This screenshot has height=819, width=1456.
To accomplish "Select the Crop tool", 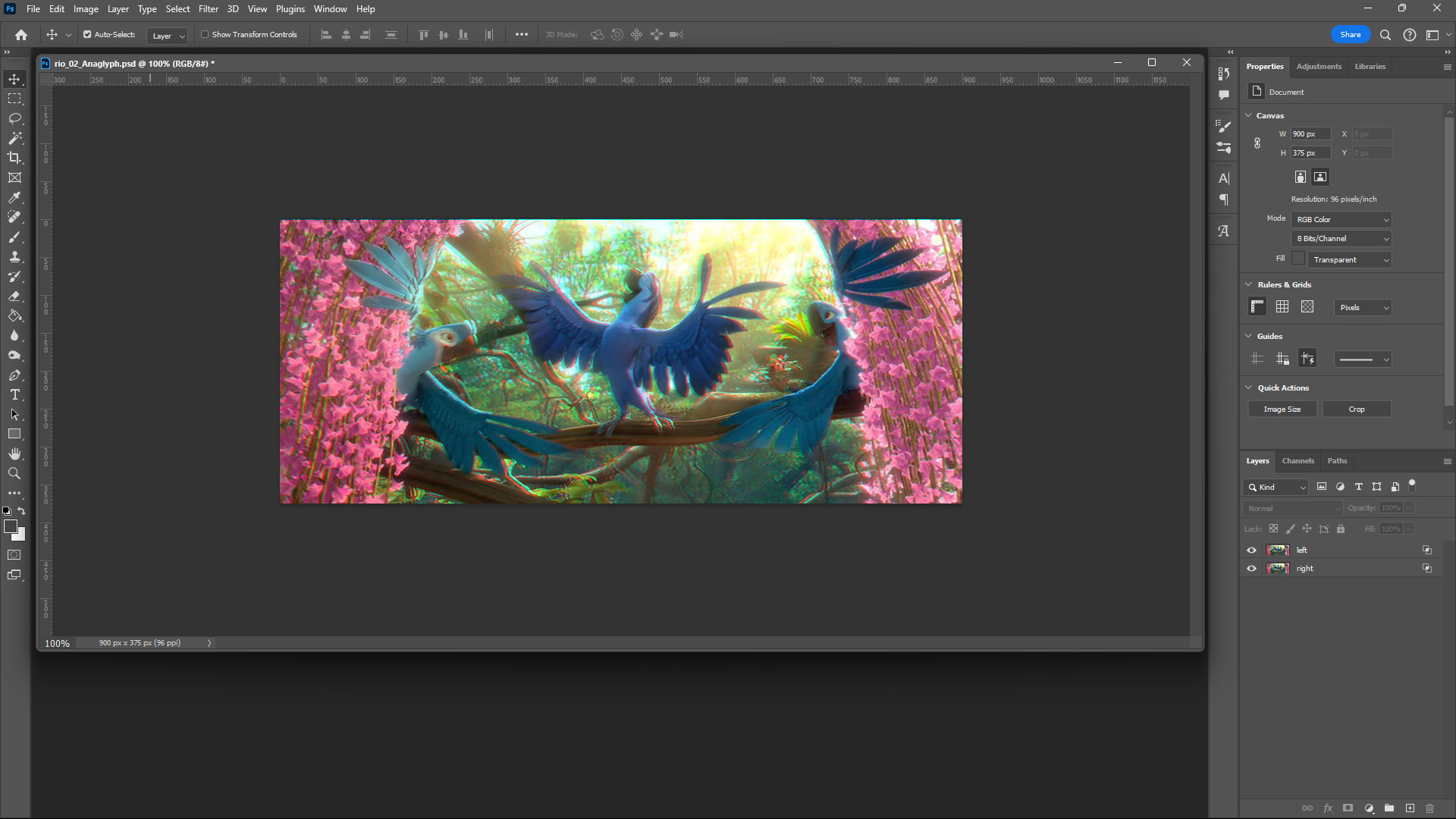I will [x=14, y=158].
